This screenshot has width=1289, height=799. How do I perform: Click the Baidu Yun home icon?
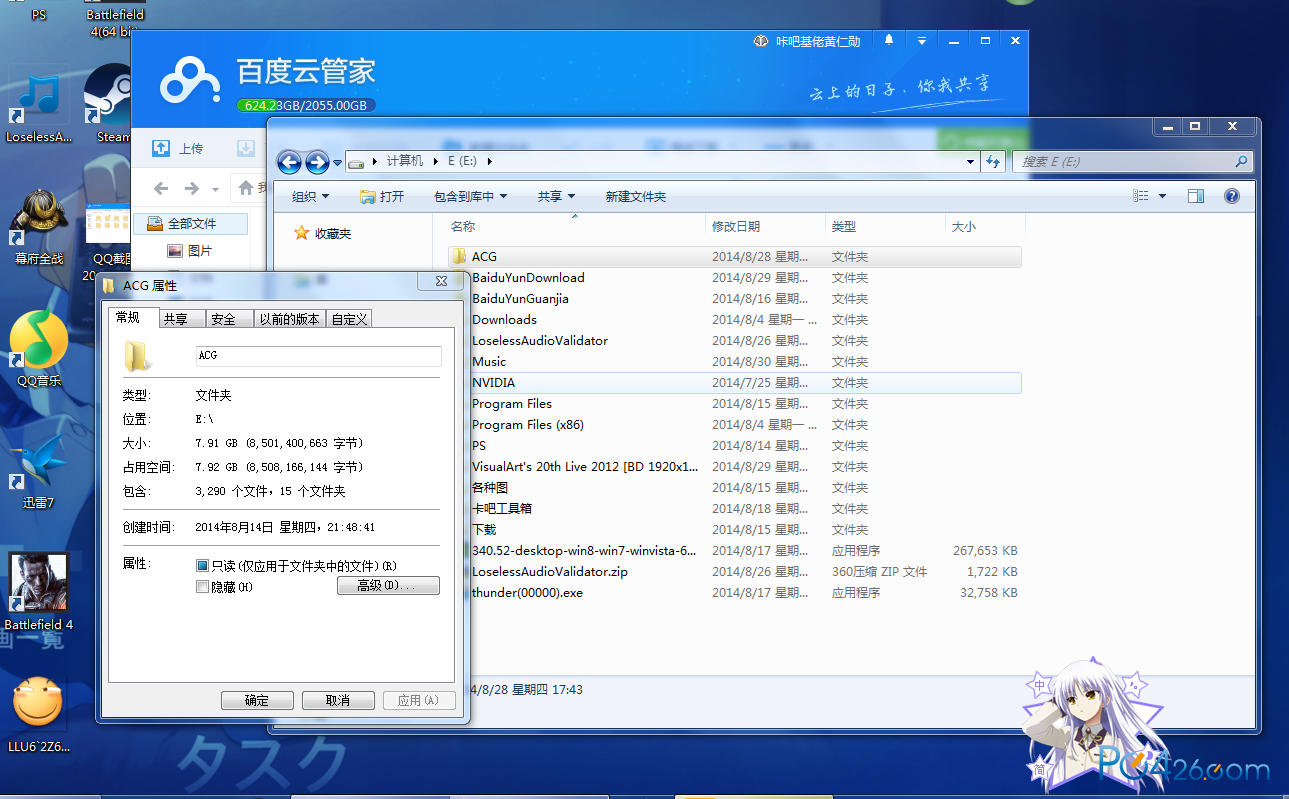pos(246,187)
